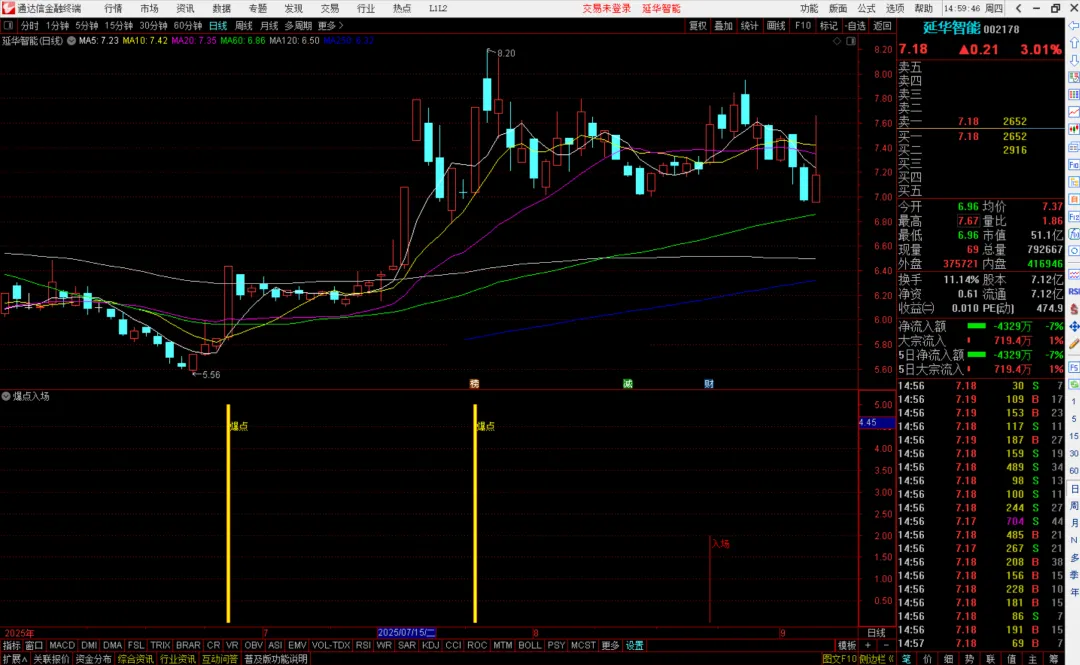Click the minus zoom button near 模板

pos(885,646)
